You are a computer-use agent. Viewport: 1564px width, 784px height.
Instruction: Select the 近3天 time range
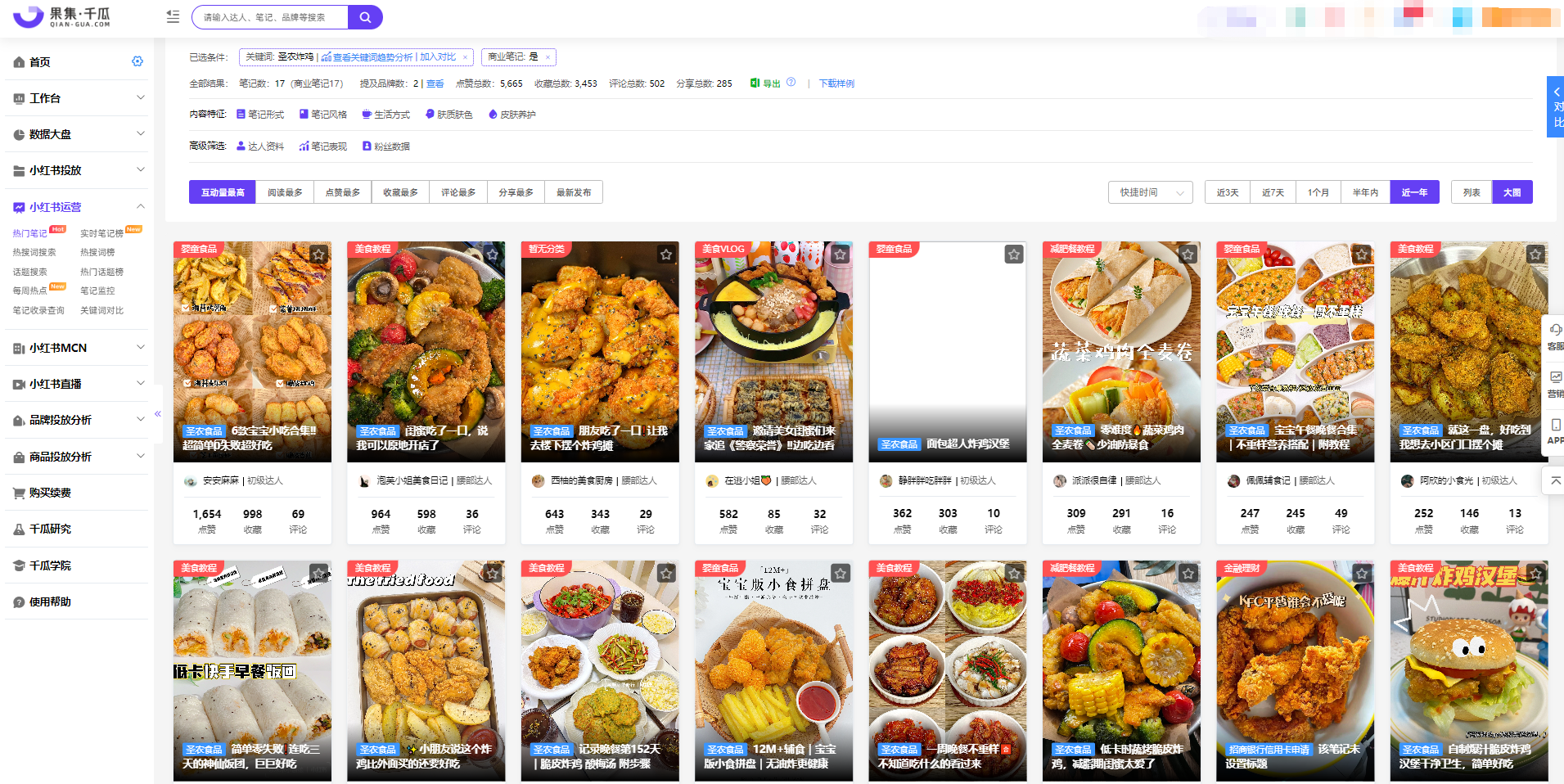click(1228, 192)
